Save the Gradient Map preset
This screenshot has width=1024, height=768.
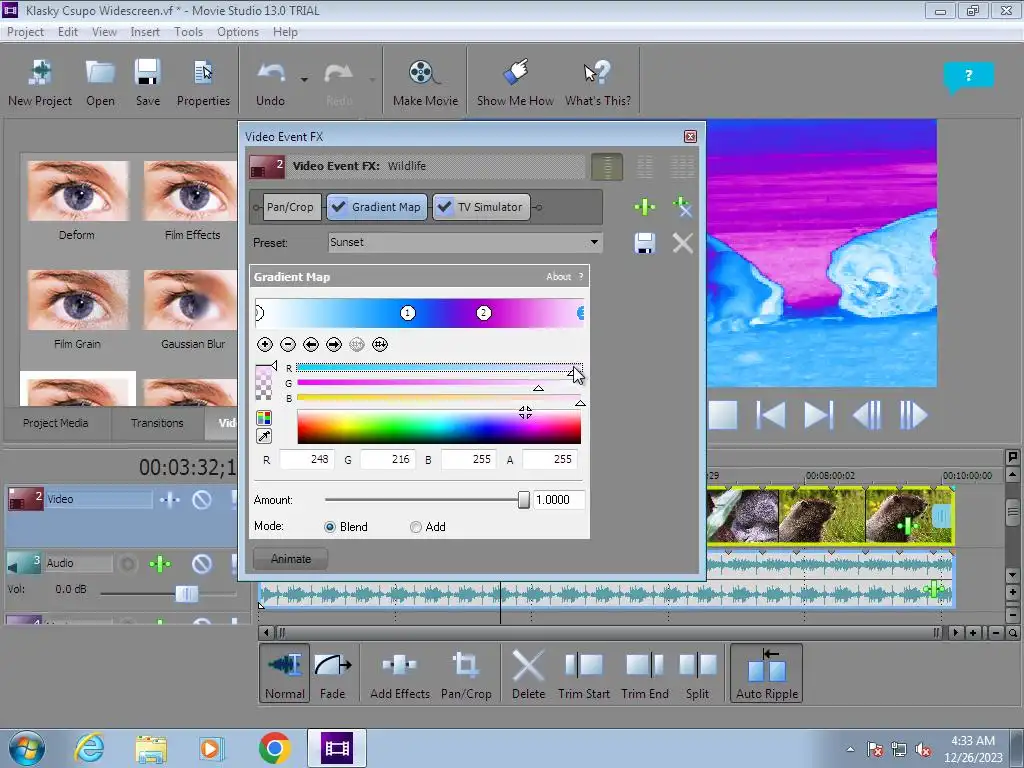645,243
